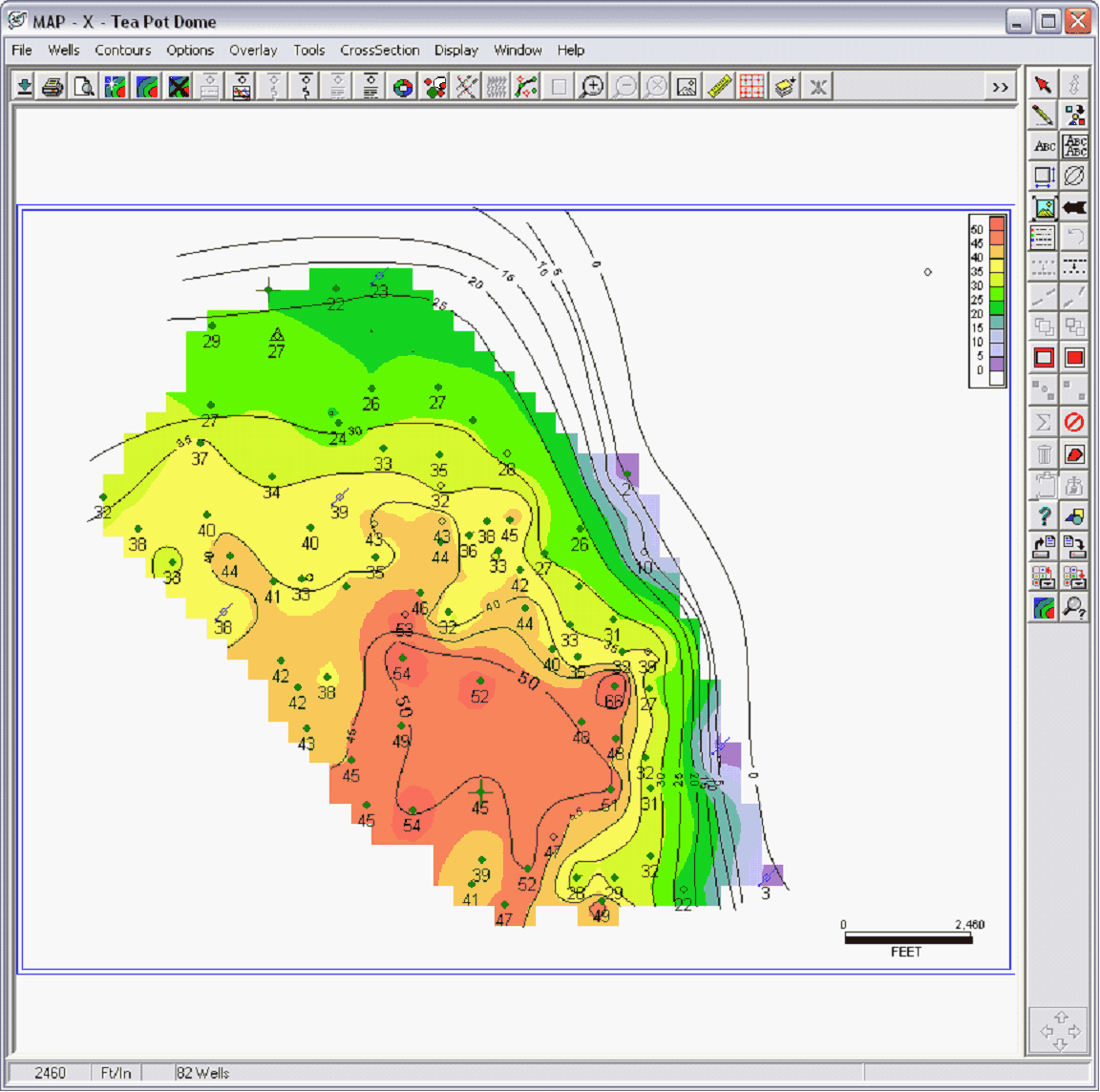Click the yellow measuring ruler tool

coord(719,87)
